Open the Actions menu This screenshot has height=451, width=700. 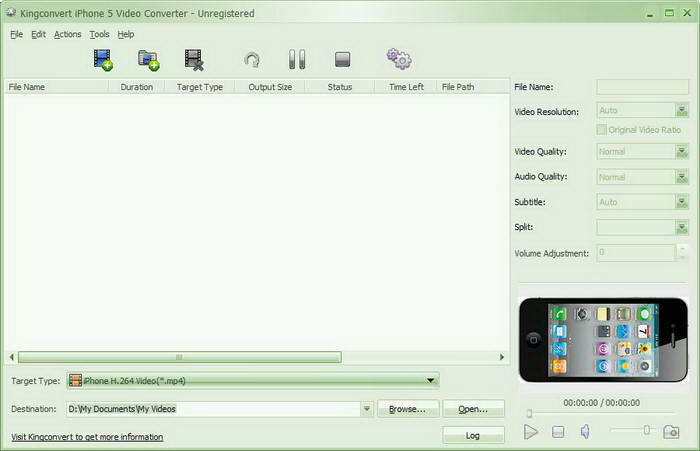[67, 34]
